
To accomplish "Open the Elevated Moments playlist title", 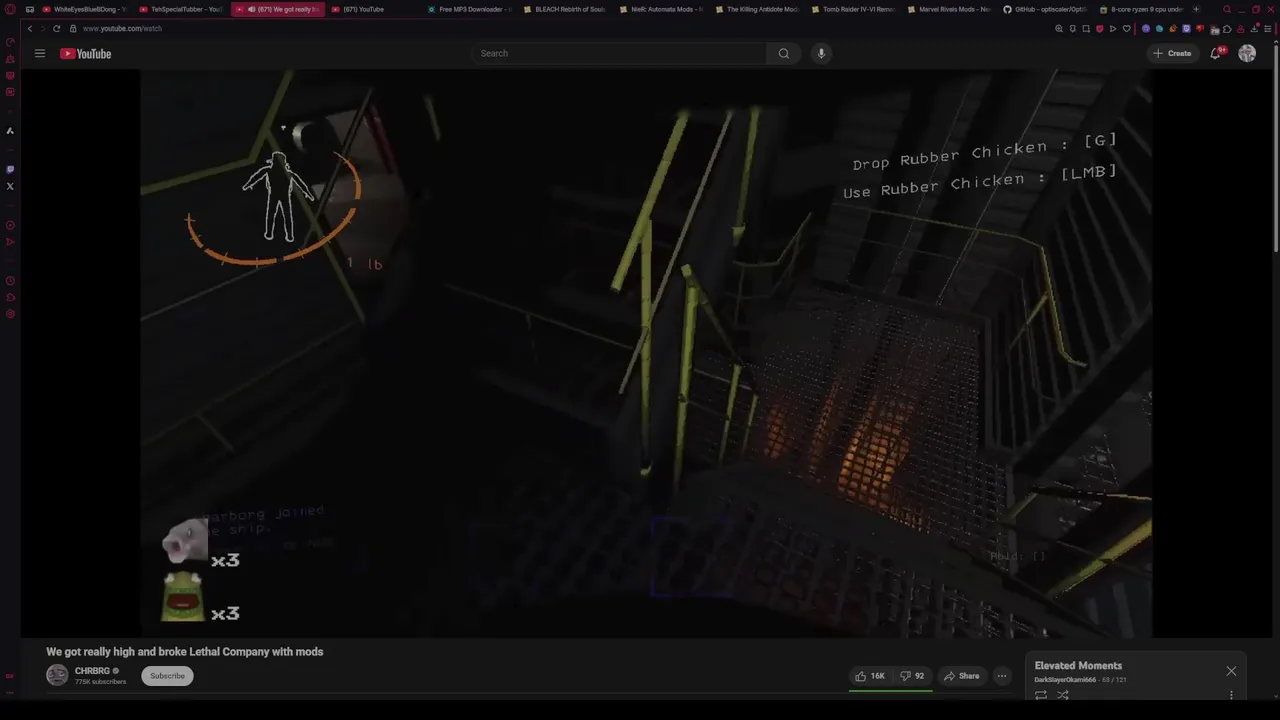I will pos(1078,666).
